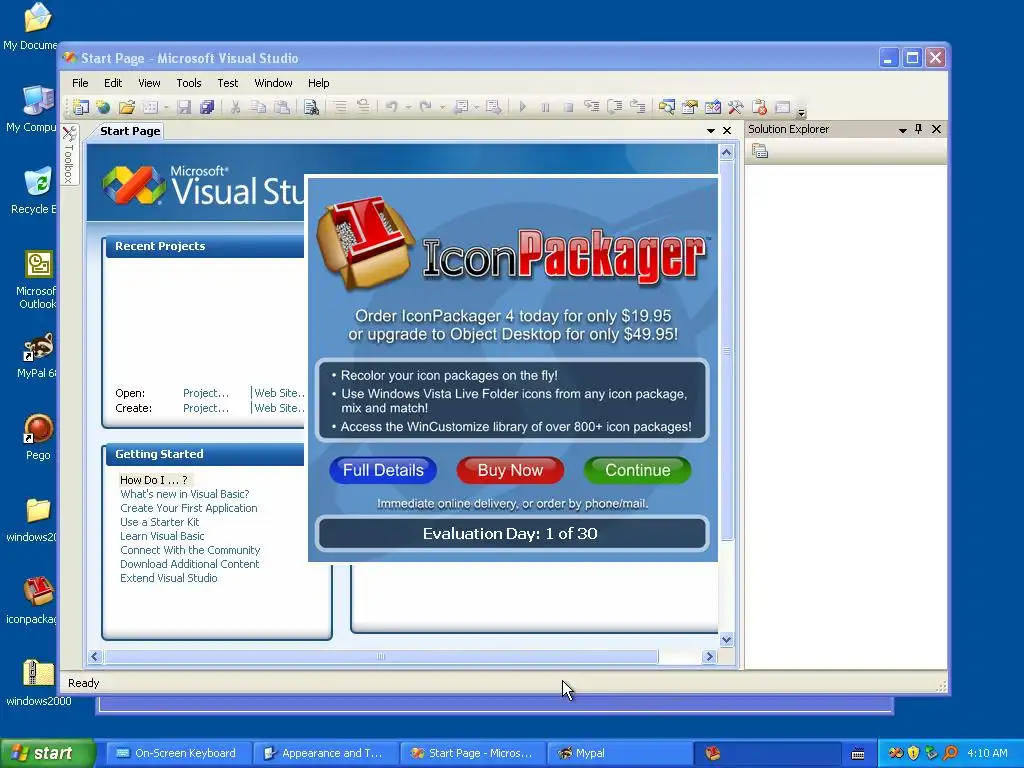Open the Solution Explorer window position dropdown
The width and height of the screenshot is (1024, 768).
coord(903,130)
